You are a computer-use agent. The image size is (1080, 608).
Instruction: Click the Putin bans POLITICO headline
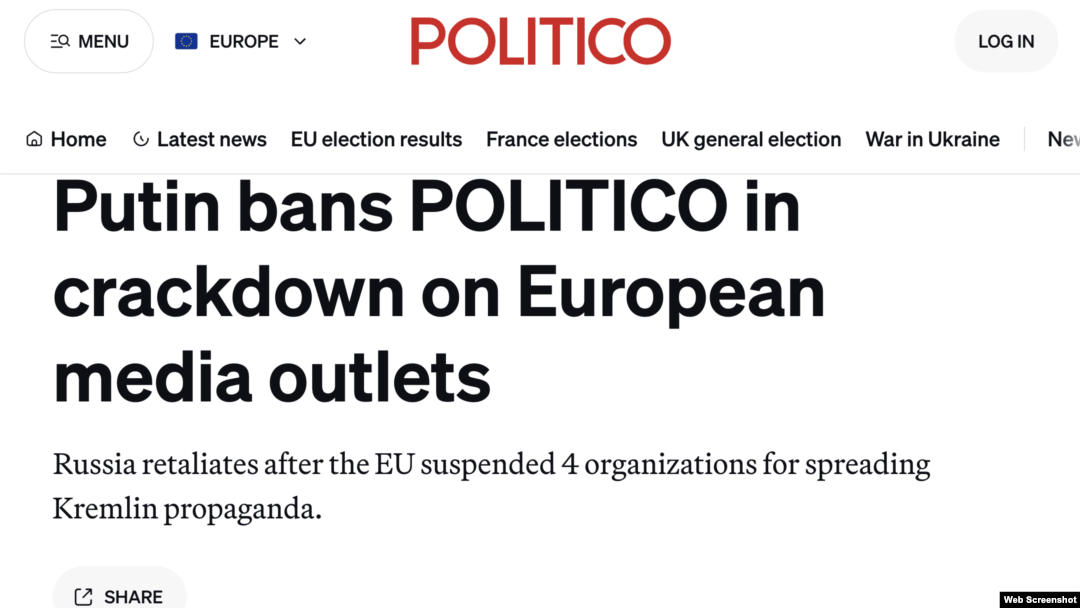pos(439,291)
